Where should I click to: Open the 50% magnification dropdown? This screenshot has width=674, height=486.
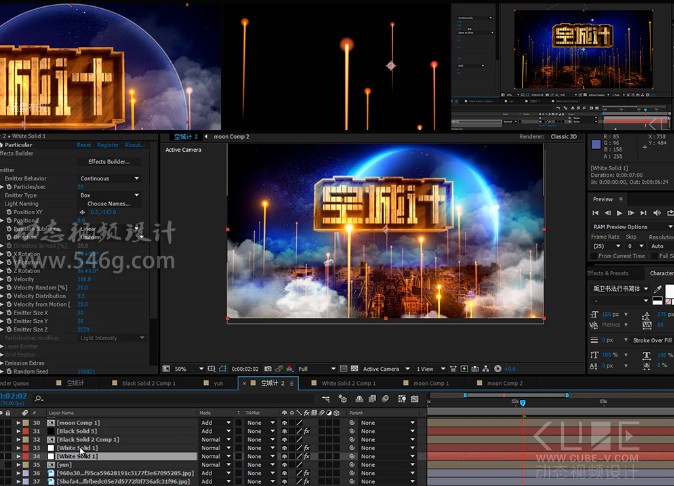[189, 369]
